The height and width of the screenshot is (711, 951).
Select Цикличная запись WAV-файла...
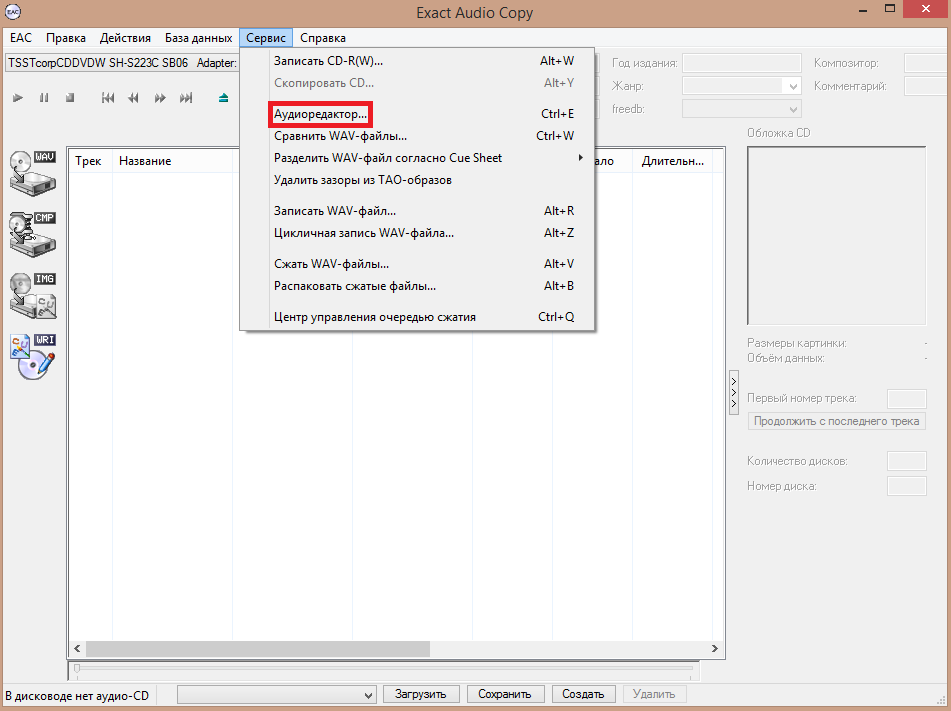coord(417,232)
